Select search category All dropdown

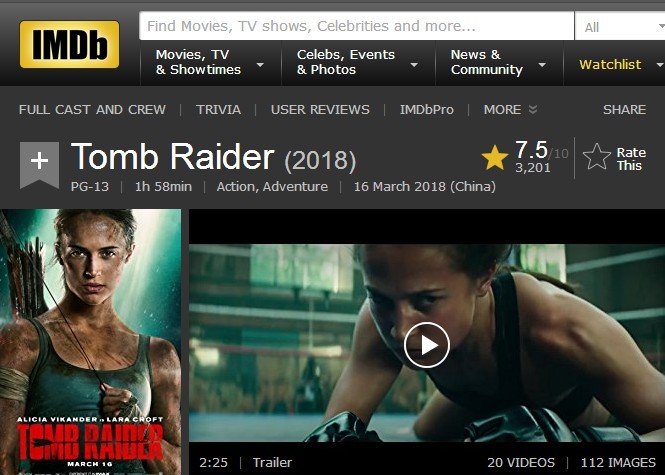coord(620,26)
